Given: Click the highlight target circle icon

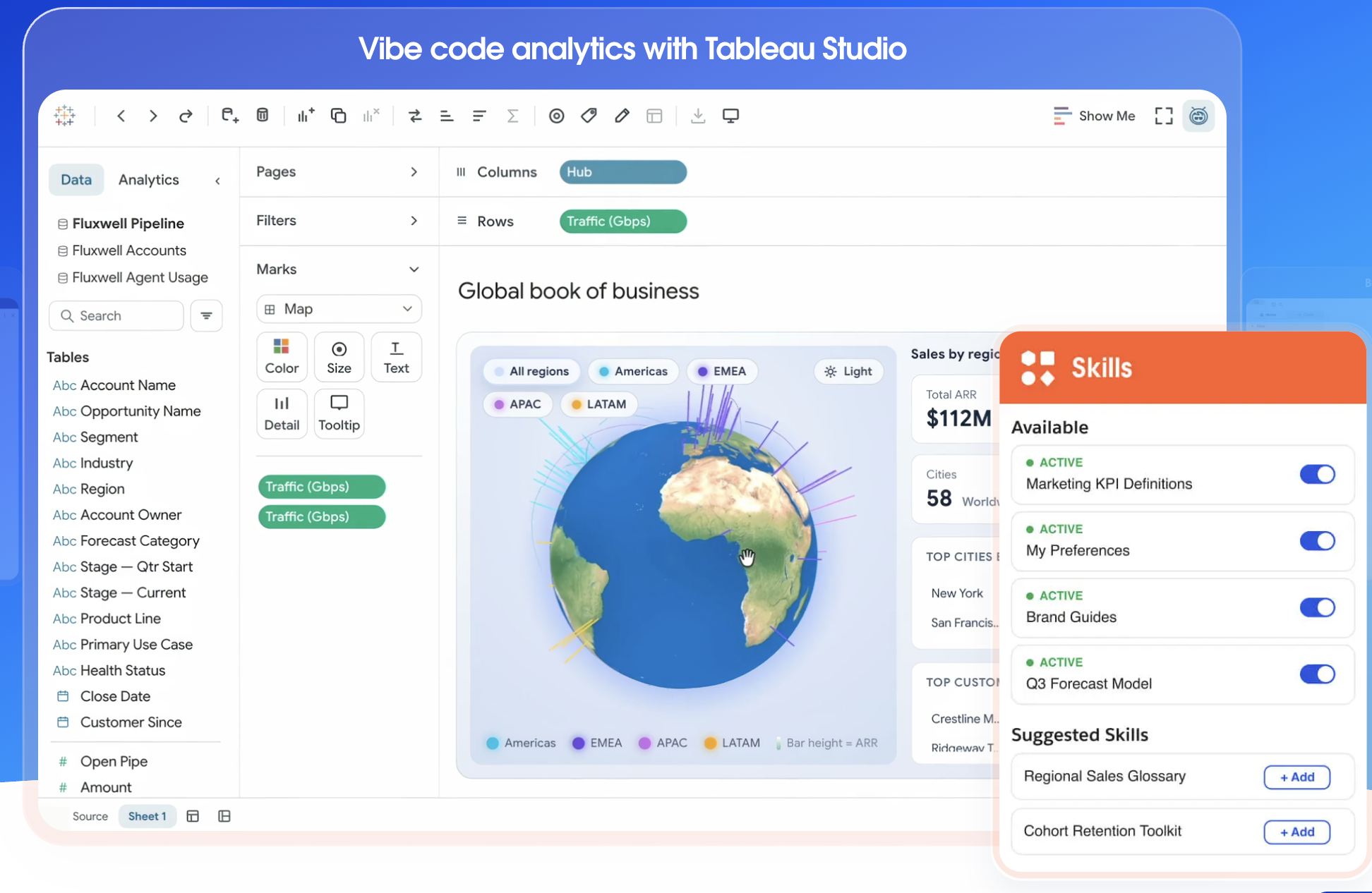Looking at the screenshot, I should click(x=557, y=116).
